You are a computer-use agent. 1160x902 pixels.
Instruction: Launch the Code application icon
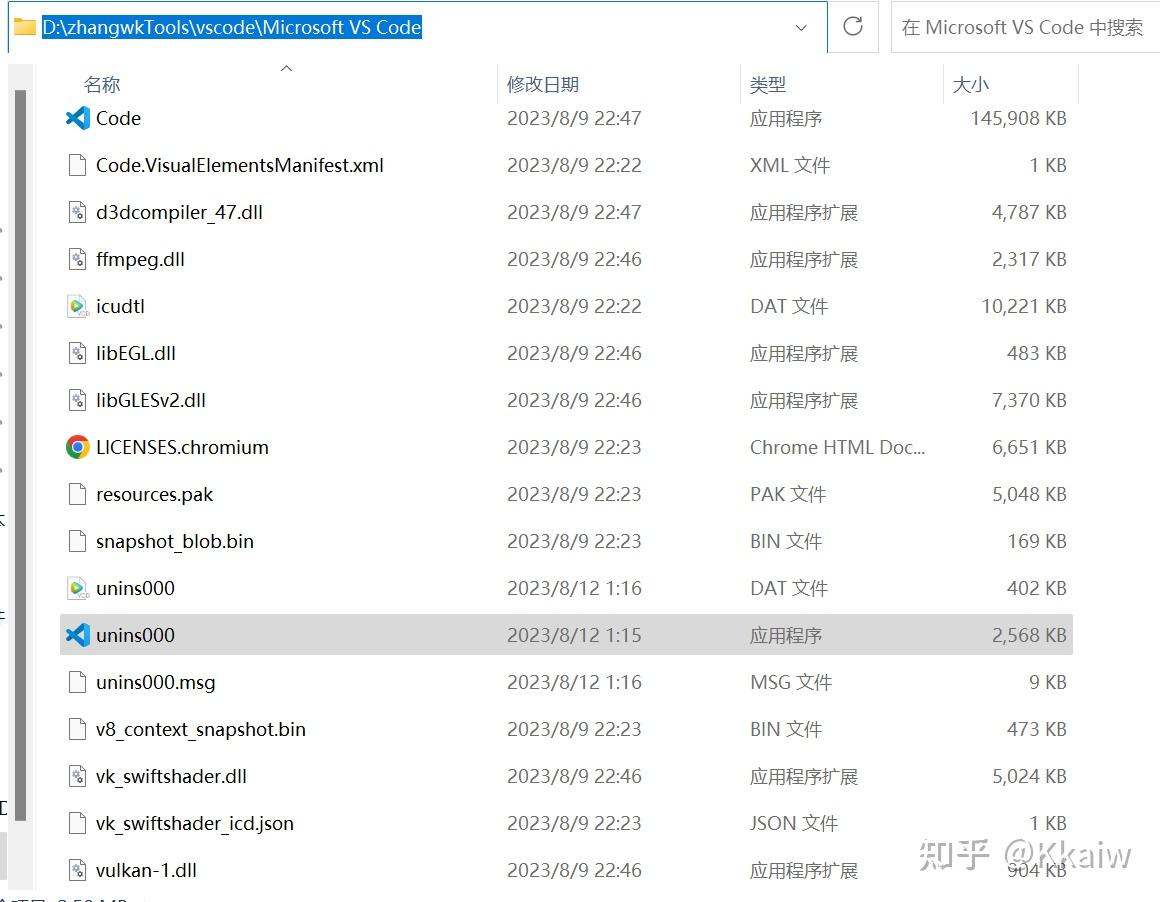tap(77, 118)
